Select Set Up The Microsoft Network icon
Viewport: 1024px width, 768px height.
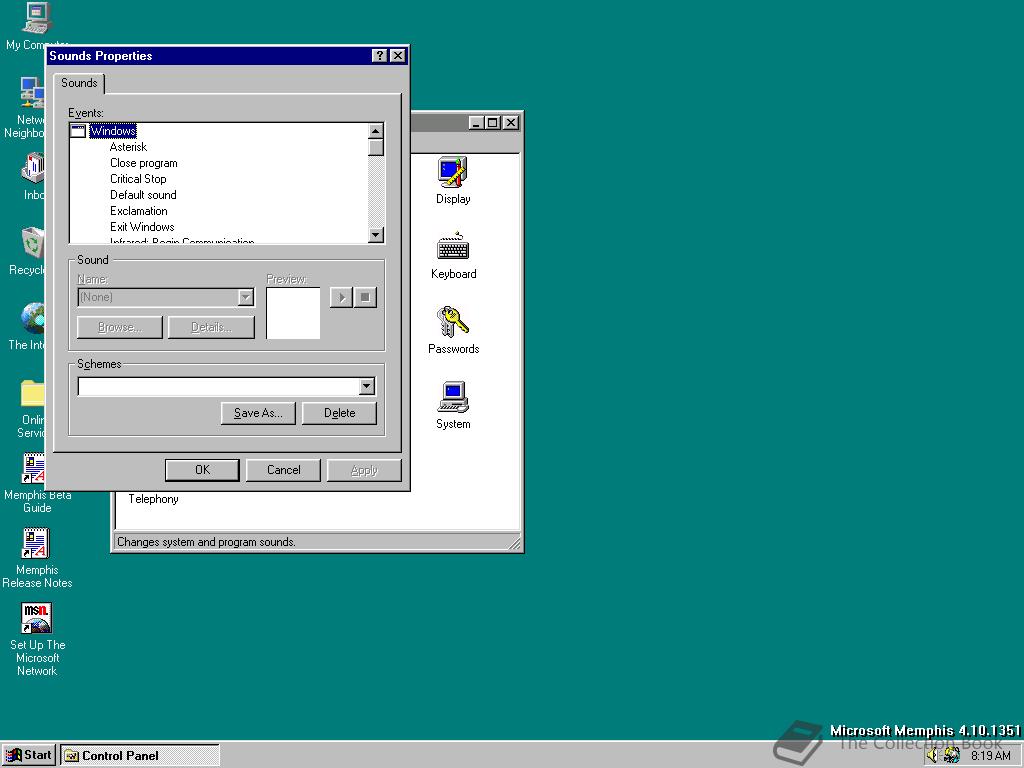point(37,620)
